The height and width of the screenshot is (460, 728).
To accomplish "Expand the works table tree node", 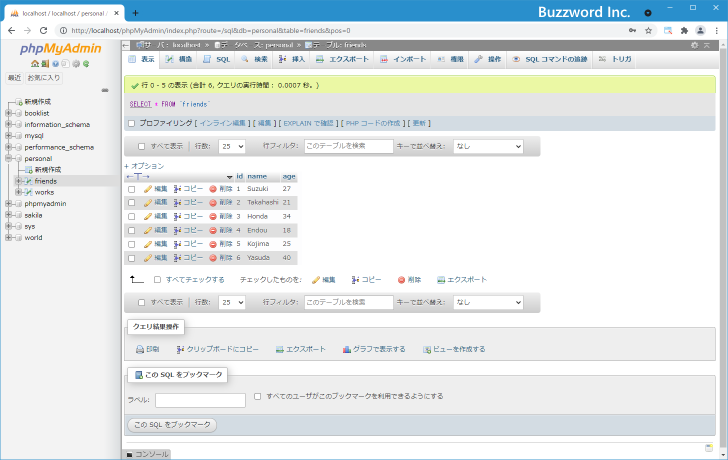I will [x=18, y=192].
